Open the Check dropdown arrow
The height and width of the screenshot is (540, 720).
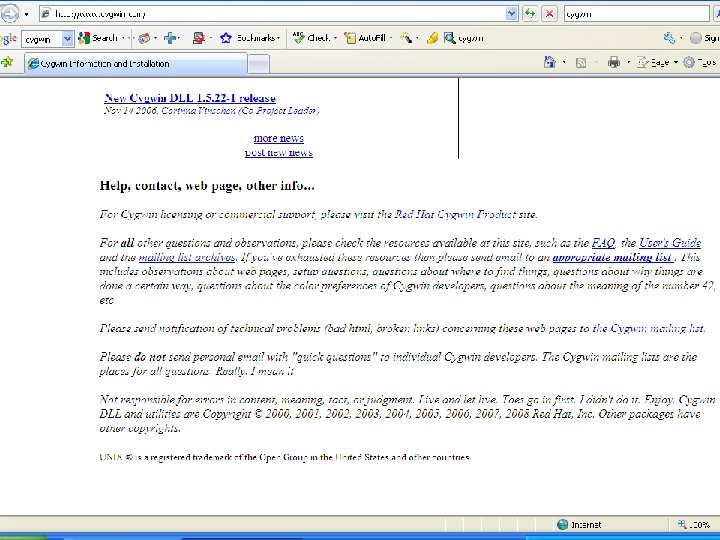pyautogui.click(x=335, y=38)
